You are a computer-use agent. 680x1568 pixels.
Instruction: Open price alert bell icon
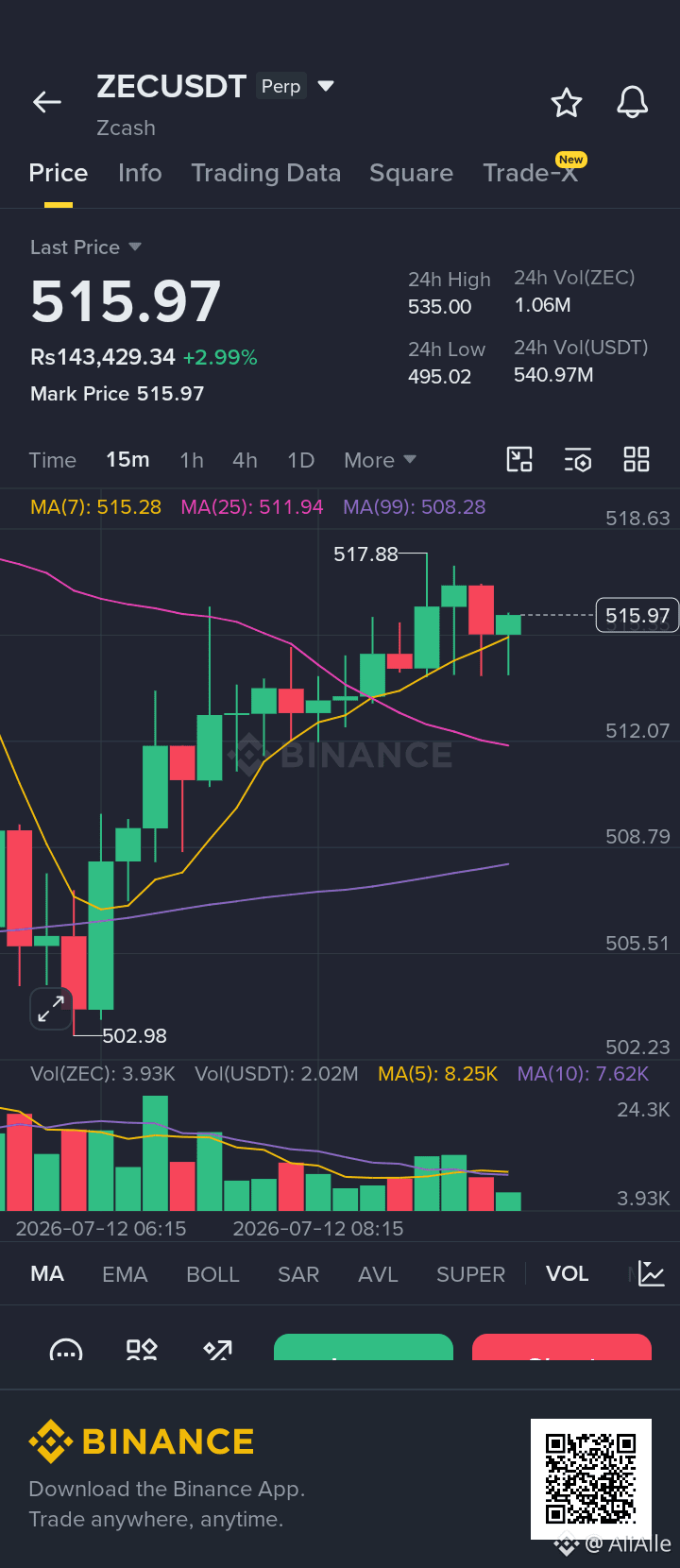pos(633,102)
